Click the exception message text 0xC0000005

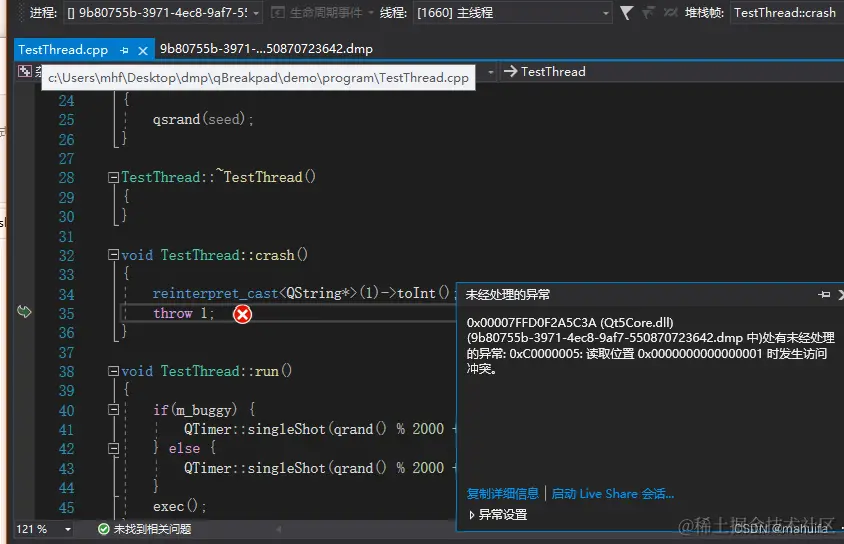click(x=650, y=345)
